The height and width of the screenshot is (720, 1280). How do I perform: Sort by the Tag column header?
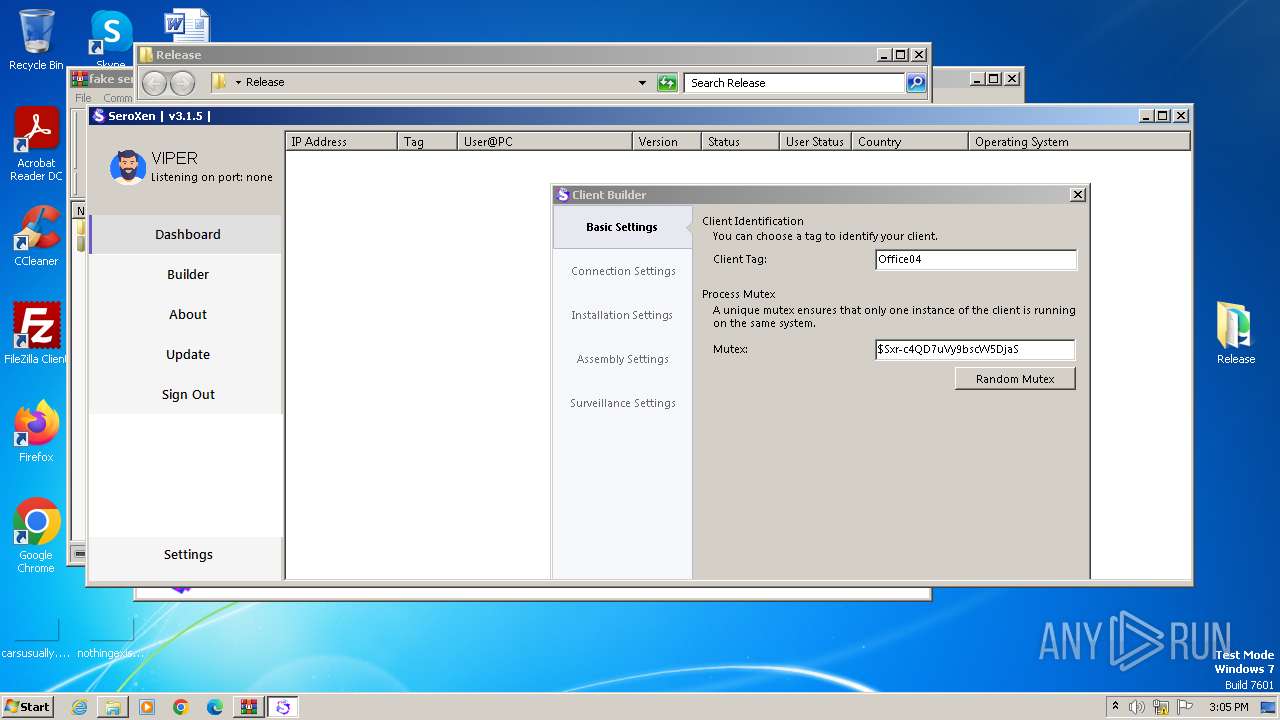pos(427,142)
